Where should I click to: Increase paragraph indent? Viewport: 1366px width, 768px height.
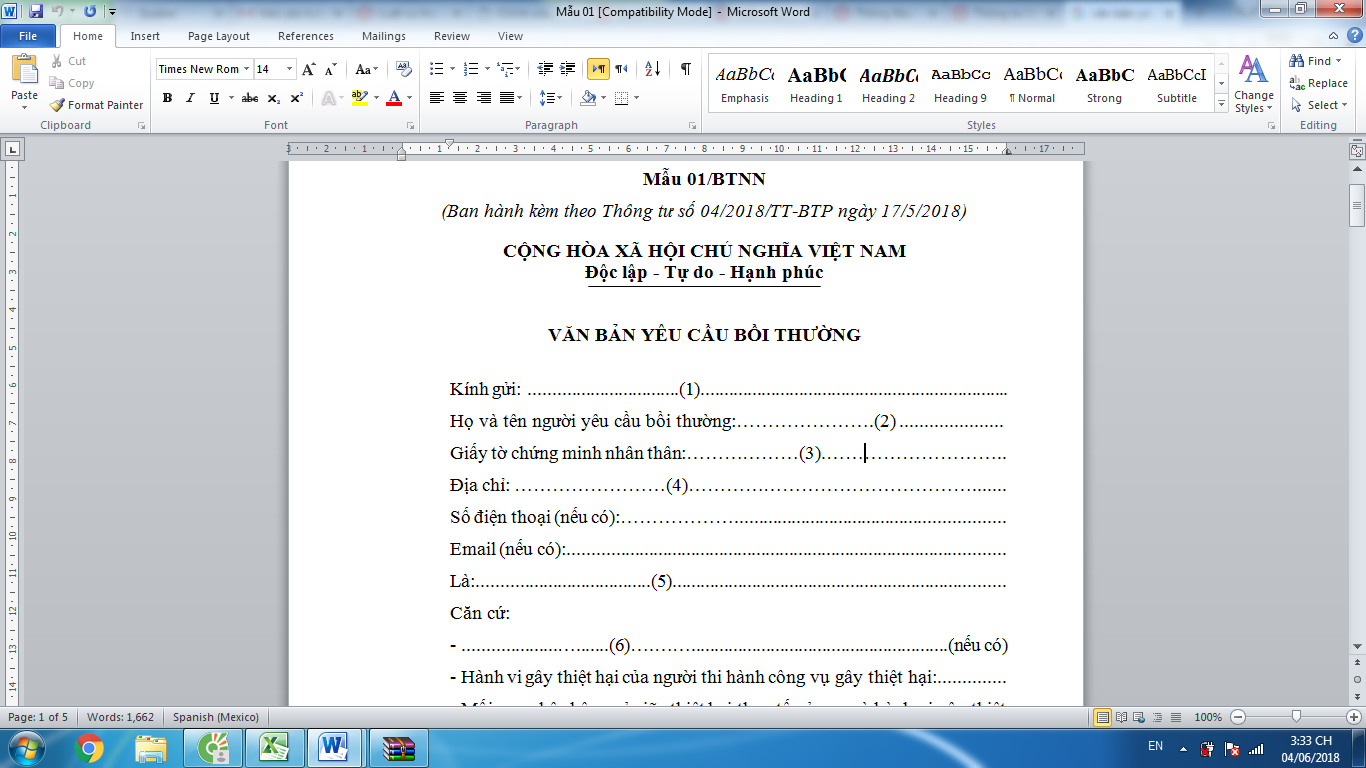[x=568, y=69]
